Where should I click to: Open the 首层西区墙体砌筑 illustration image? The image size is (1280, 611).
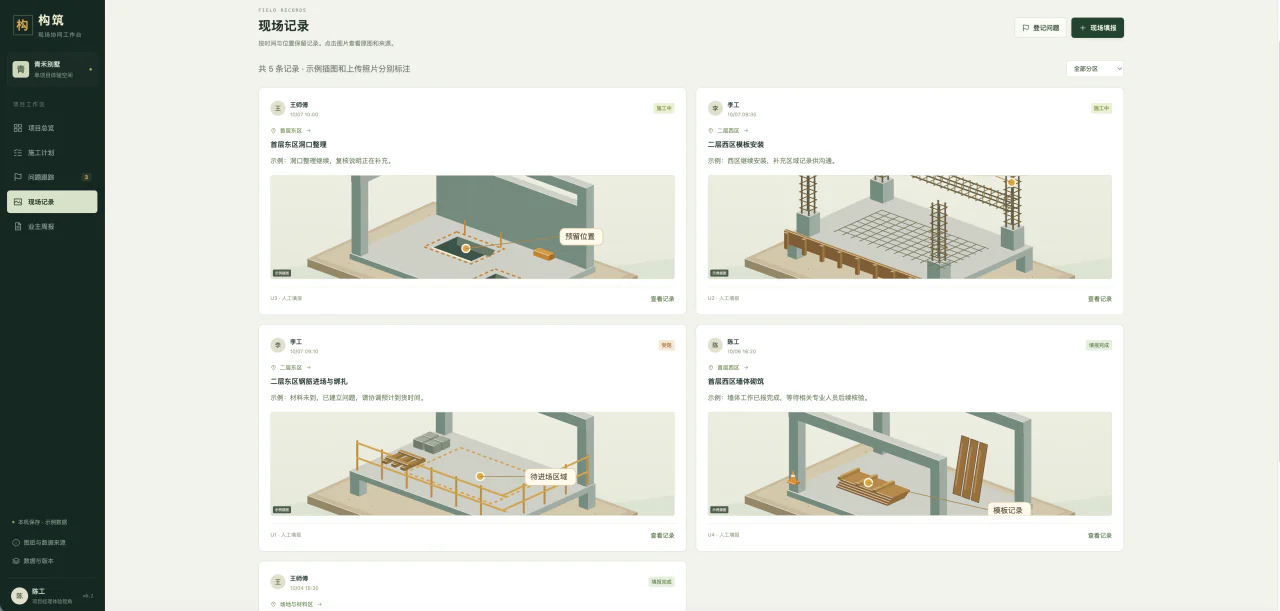pyautogui.click(x=910, y=464)
